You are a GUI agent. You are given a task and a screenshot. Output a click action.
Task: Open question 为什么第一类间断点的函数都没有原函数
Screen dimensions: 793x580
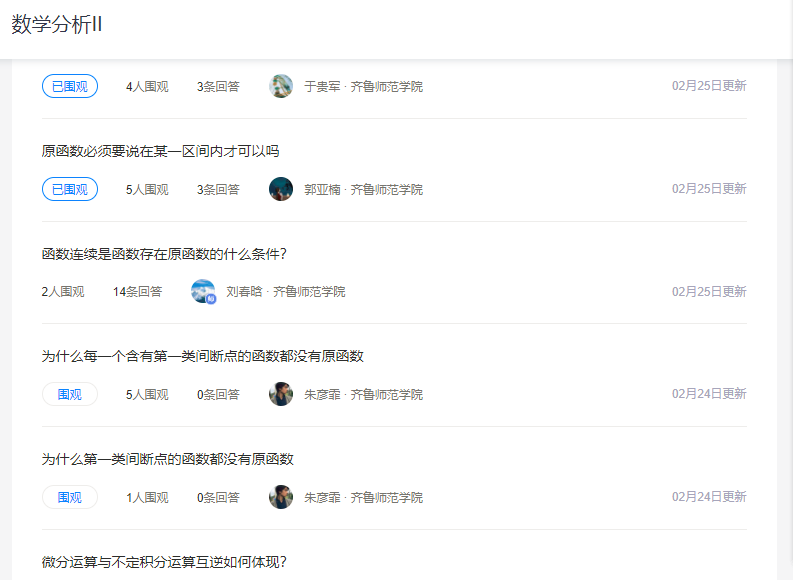click(167, 459)
